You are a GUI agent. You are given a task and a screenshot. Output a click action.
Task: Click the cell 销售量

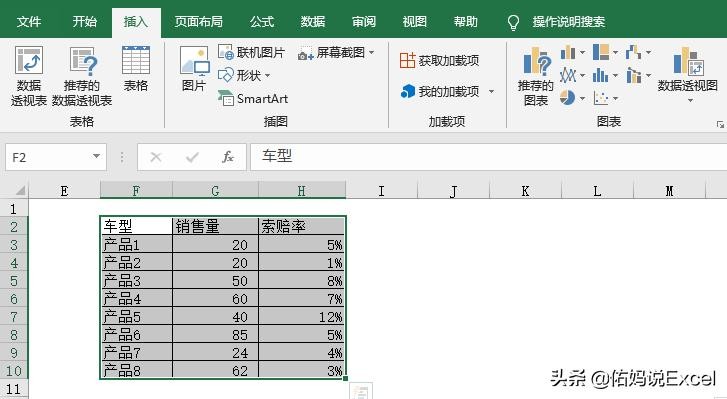[215, 226]
